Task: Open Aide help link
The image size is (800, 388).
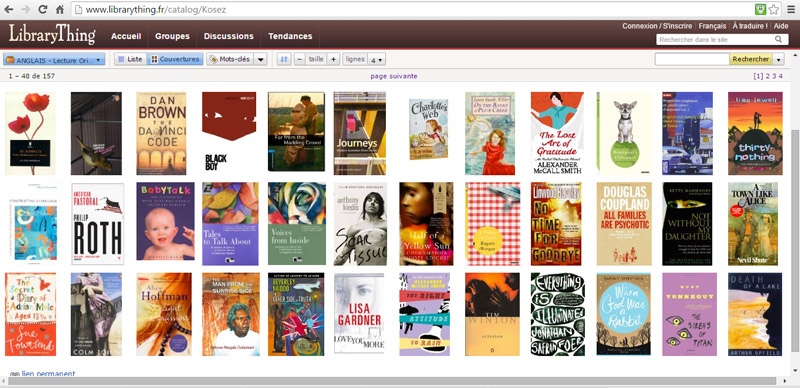Action: tap(781, 26)
